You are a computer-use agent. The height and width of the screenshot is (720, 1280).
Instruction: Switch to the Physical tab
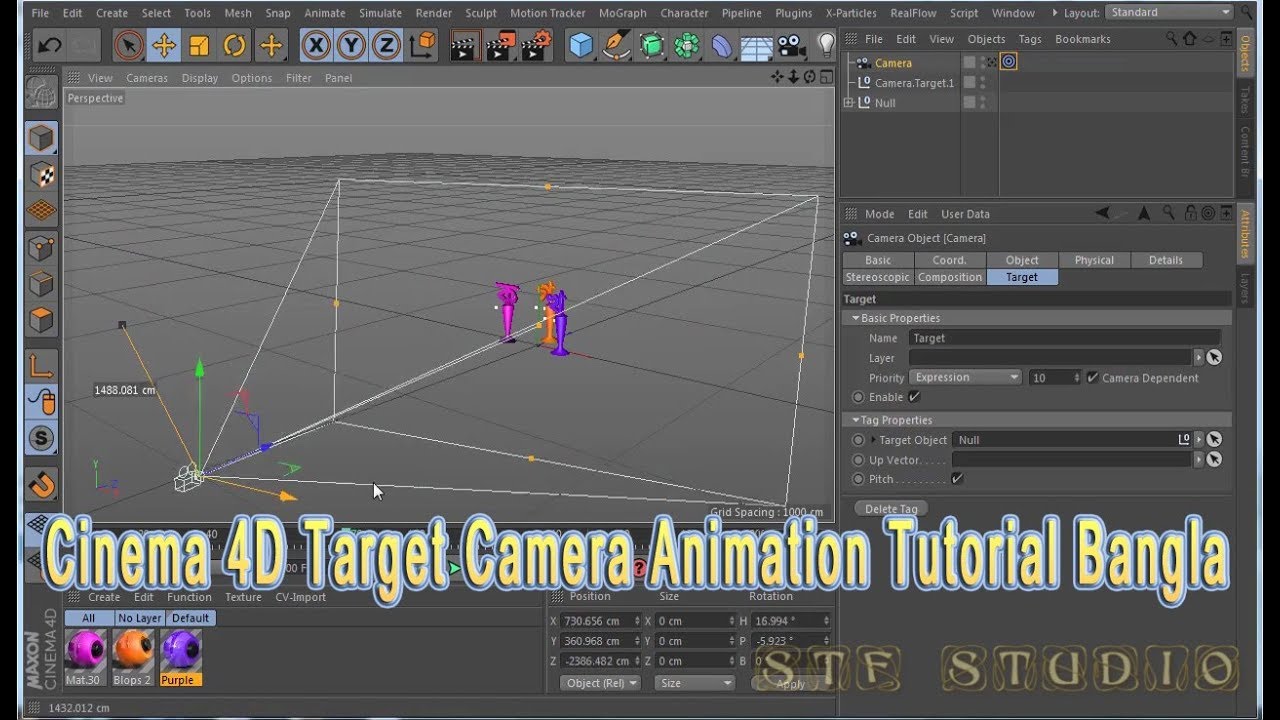point(1094,260)
